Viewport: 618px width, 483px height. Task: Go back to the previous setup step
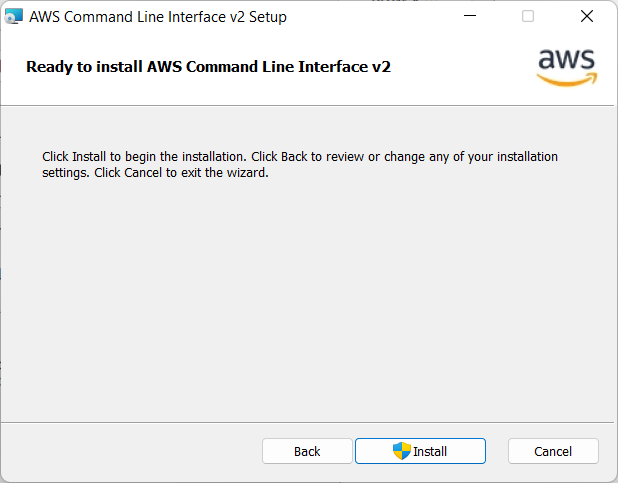click(307, 451)
